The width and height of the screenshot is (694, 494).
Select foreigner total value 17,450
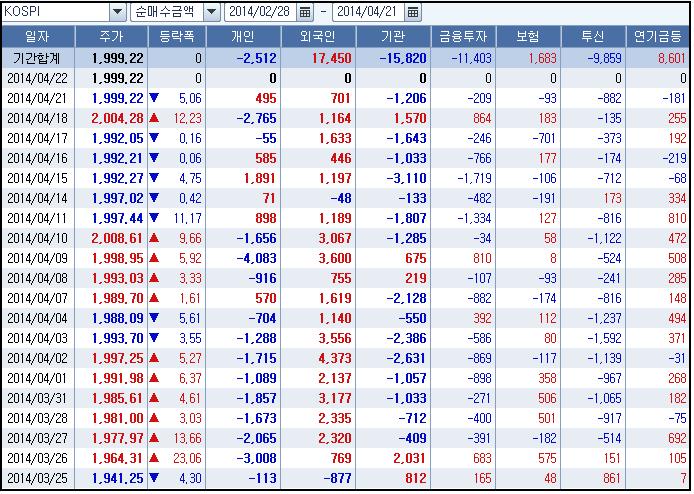pyautogui.click(x=332, y=58)
